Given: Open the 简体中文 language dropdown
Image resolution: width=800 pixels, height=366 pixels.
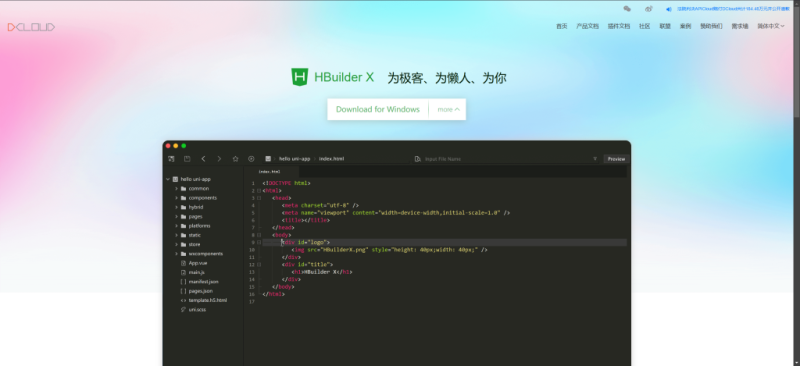Looking at the screenshot, I should pyautogui.click(x=770, y=26).
